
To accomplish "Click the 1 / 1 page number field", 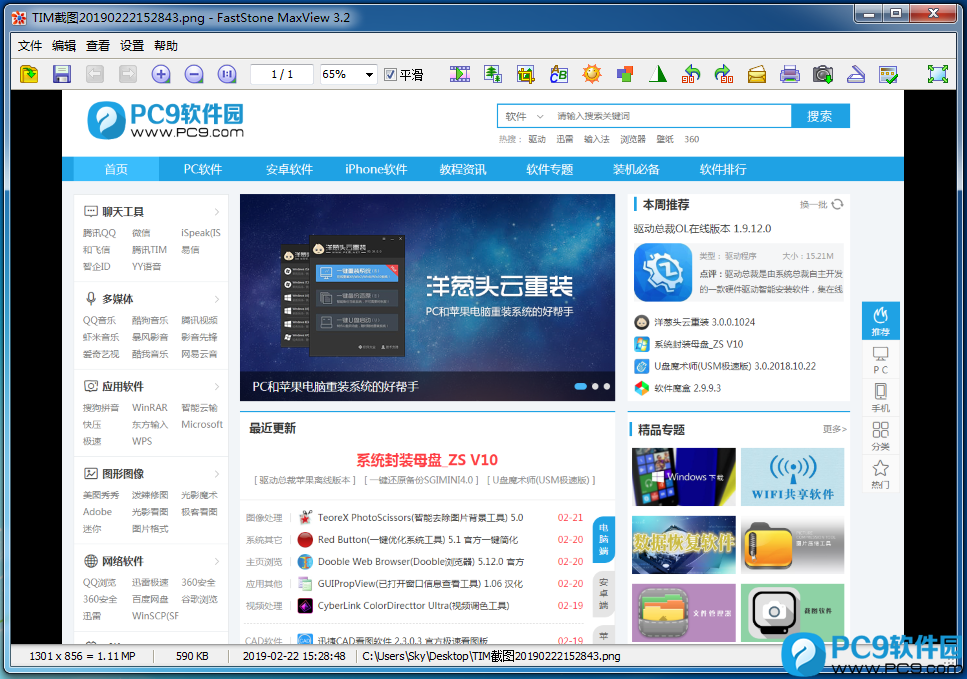I will (x=282, y=75).
